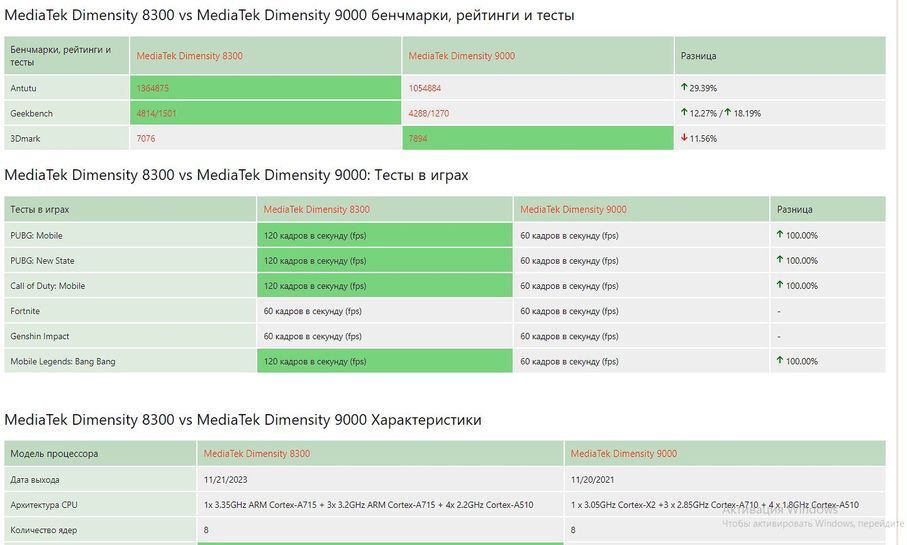Click heading ending бенчмарки, рейтинги и тесты
This screenshot has height=545, width=907.
(289, 15)
